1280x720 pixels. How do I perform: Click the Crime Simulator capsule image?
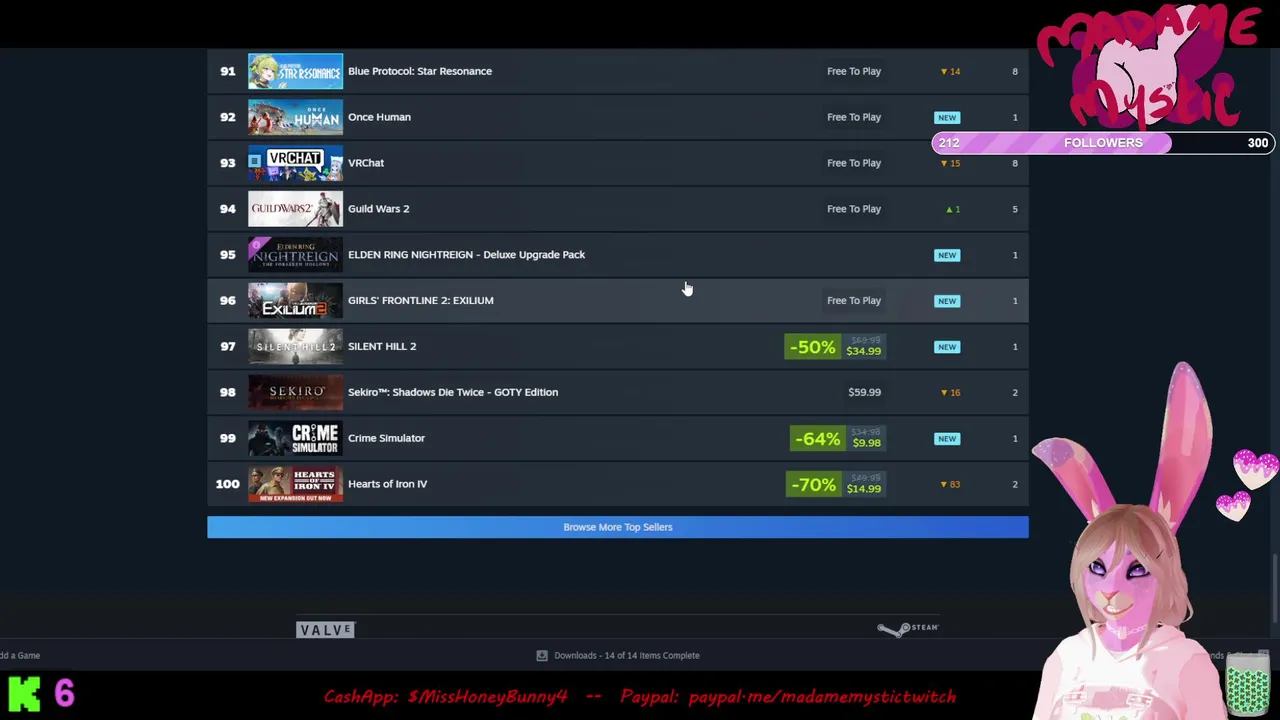[295, 438]
